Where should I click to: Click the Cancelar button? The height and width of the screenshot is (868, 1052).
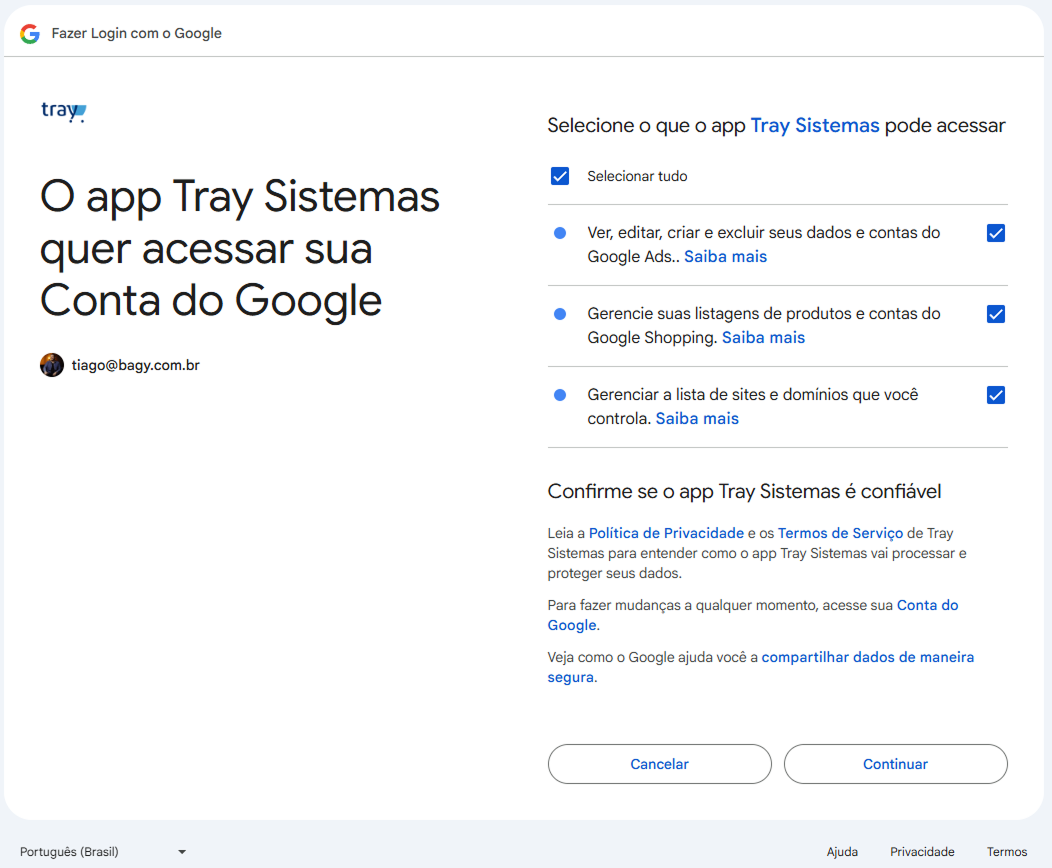pos(660,764)
